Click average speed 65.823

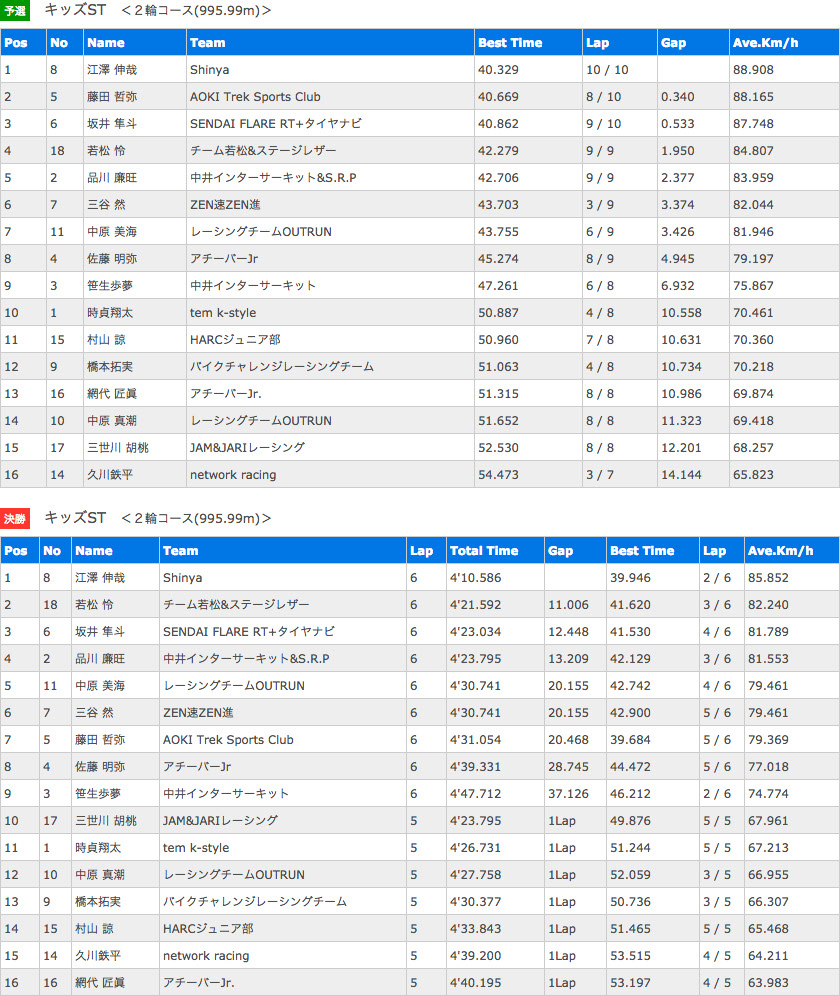pos(753,474)
